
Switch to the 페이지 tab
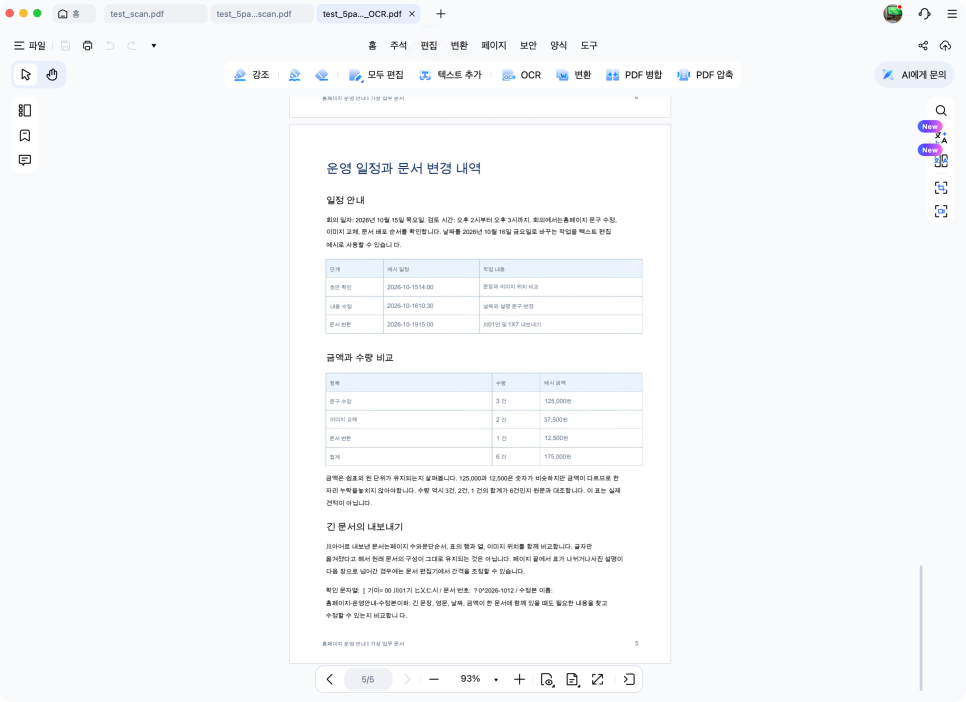coord(493,46)
